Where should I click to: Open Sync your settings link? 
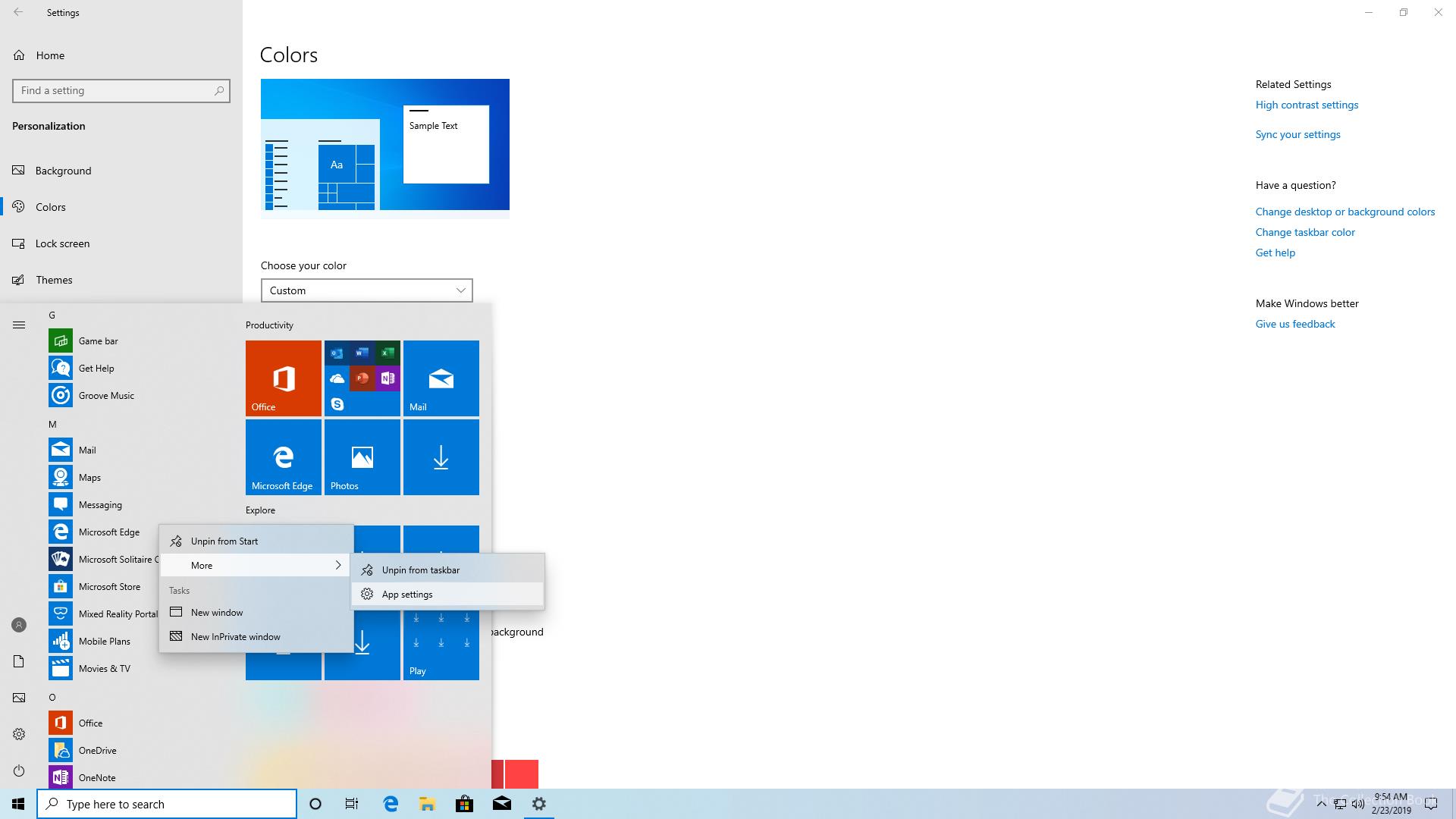click(1298, 134)
